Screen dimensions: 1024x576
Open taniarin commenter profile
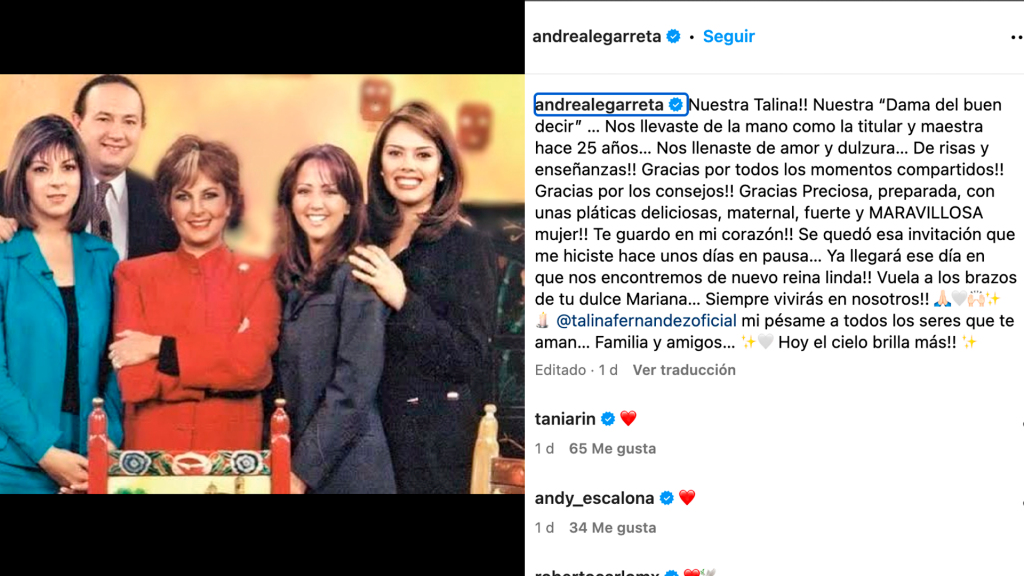[x=565, y=419]
